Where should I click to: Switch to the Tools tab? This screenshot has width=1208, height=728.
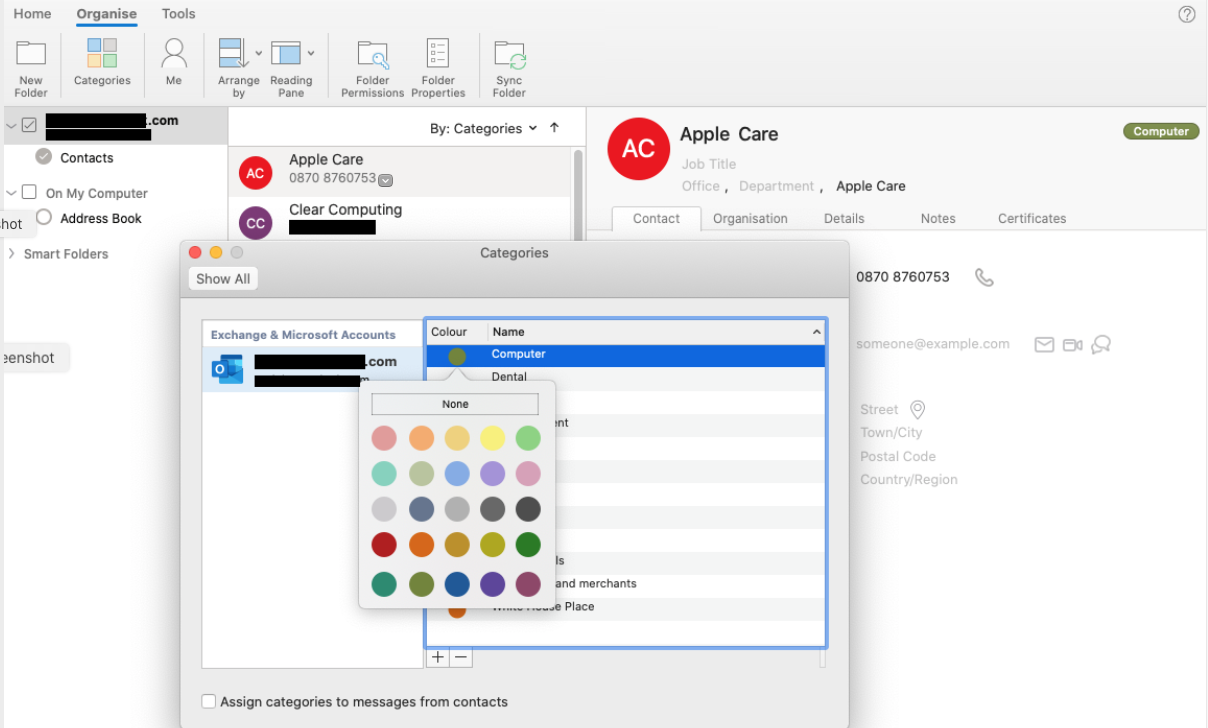[x=179, y=14]
